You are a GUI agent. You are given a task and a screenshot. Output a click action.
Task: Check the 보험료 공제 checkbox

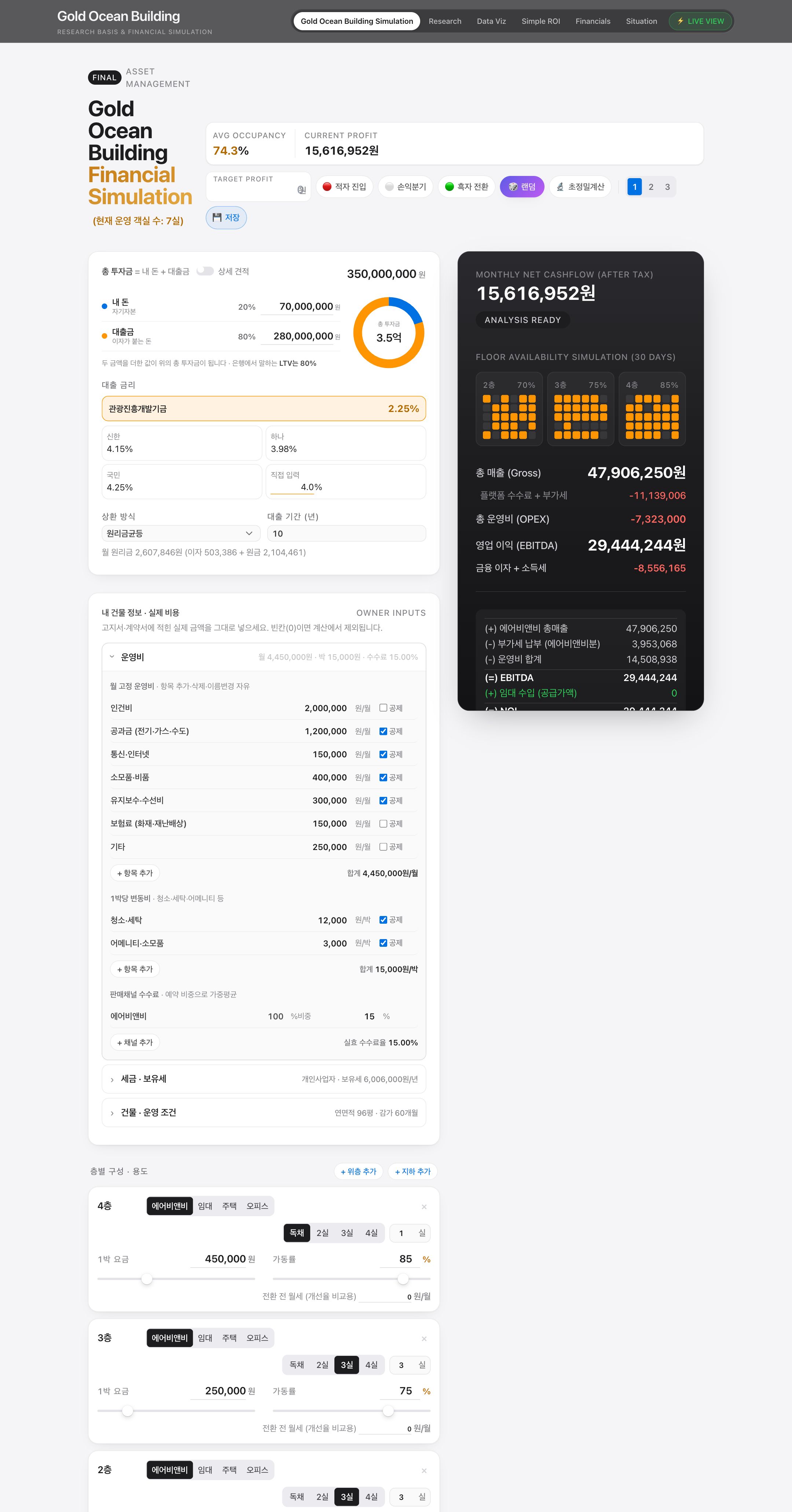384,824
